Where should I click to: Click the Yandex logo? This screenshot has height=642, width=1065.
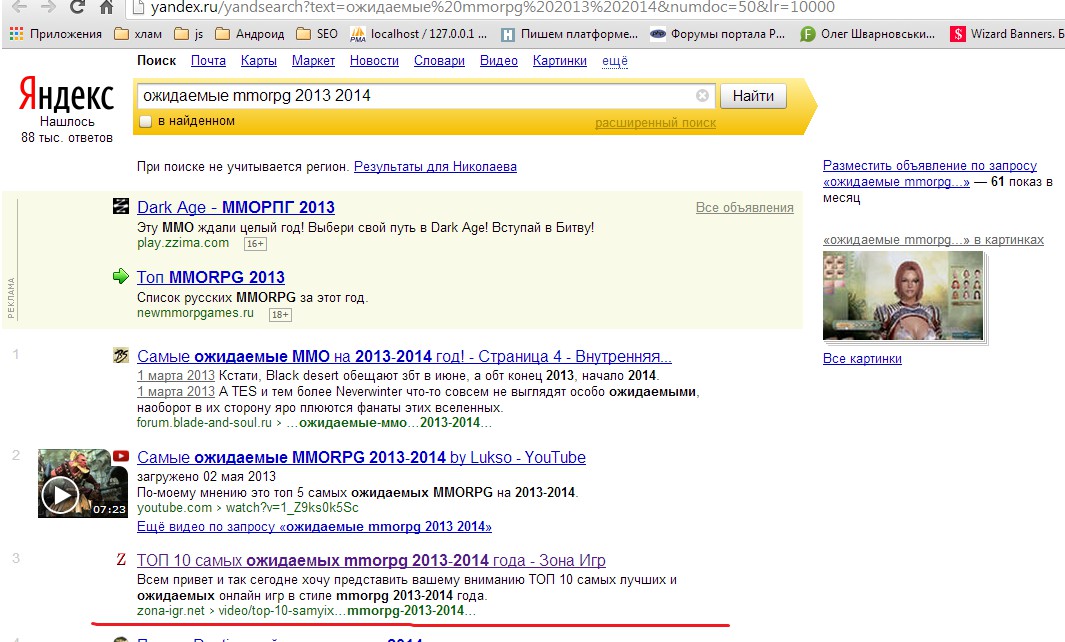(67, 94)
